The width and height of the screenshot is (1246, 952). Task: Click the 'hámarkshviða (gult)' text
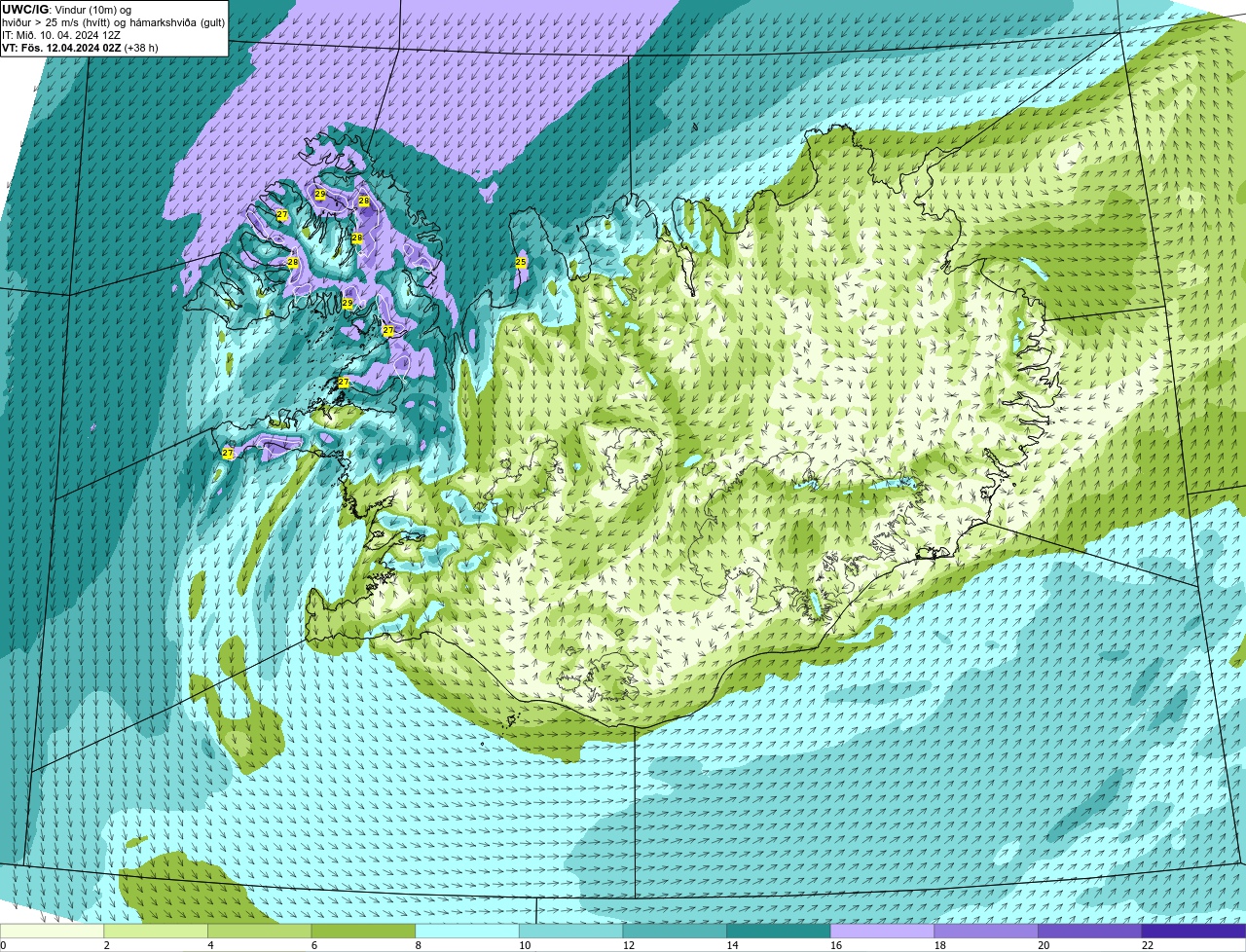177,22
